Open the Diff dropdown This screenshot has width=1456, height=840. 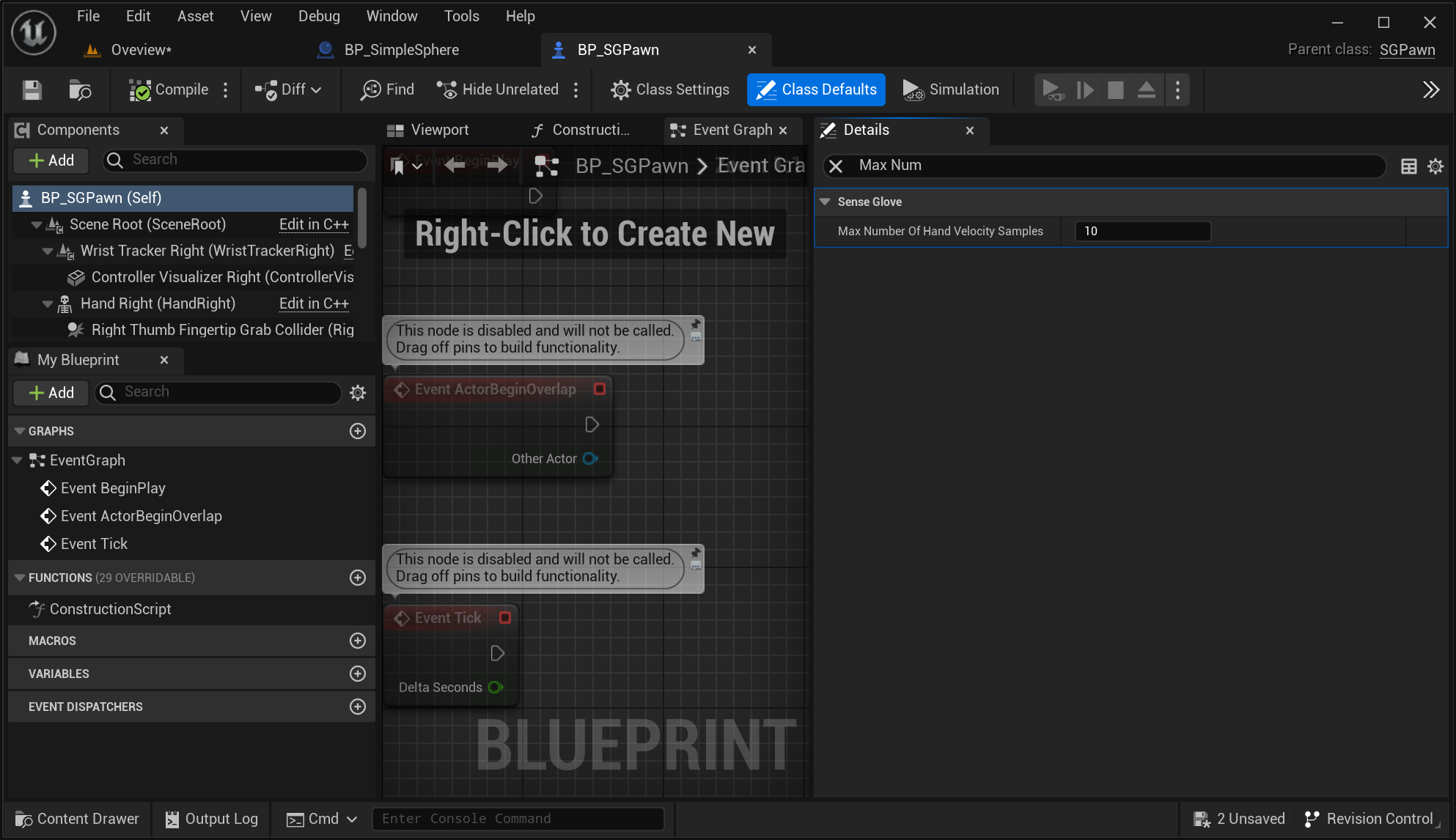tap(288, 89)
